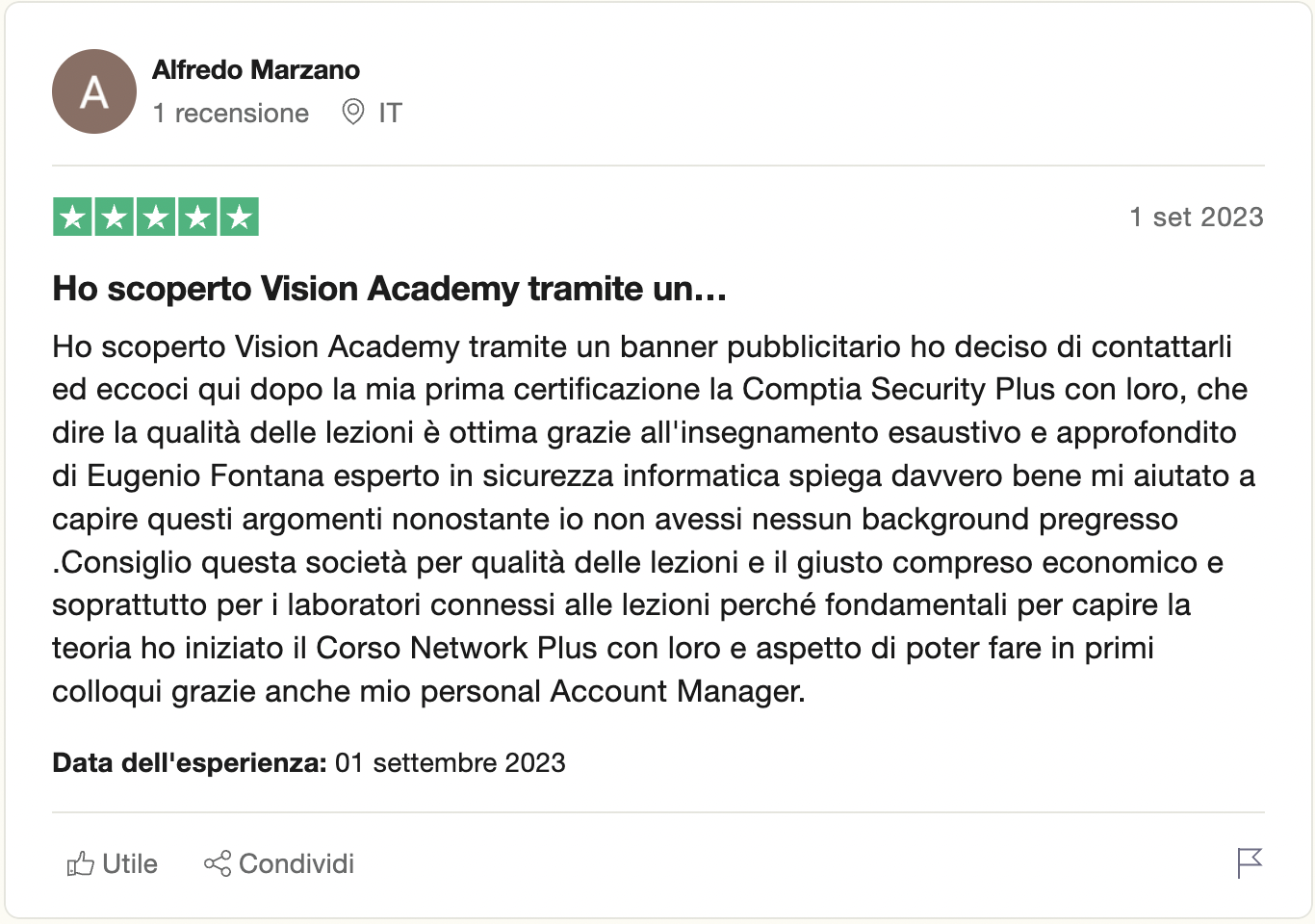The image size is (1315, 924).
Task: Click the experience date "01 settembre 2023"
Action: click(x=450, y=763)
